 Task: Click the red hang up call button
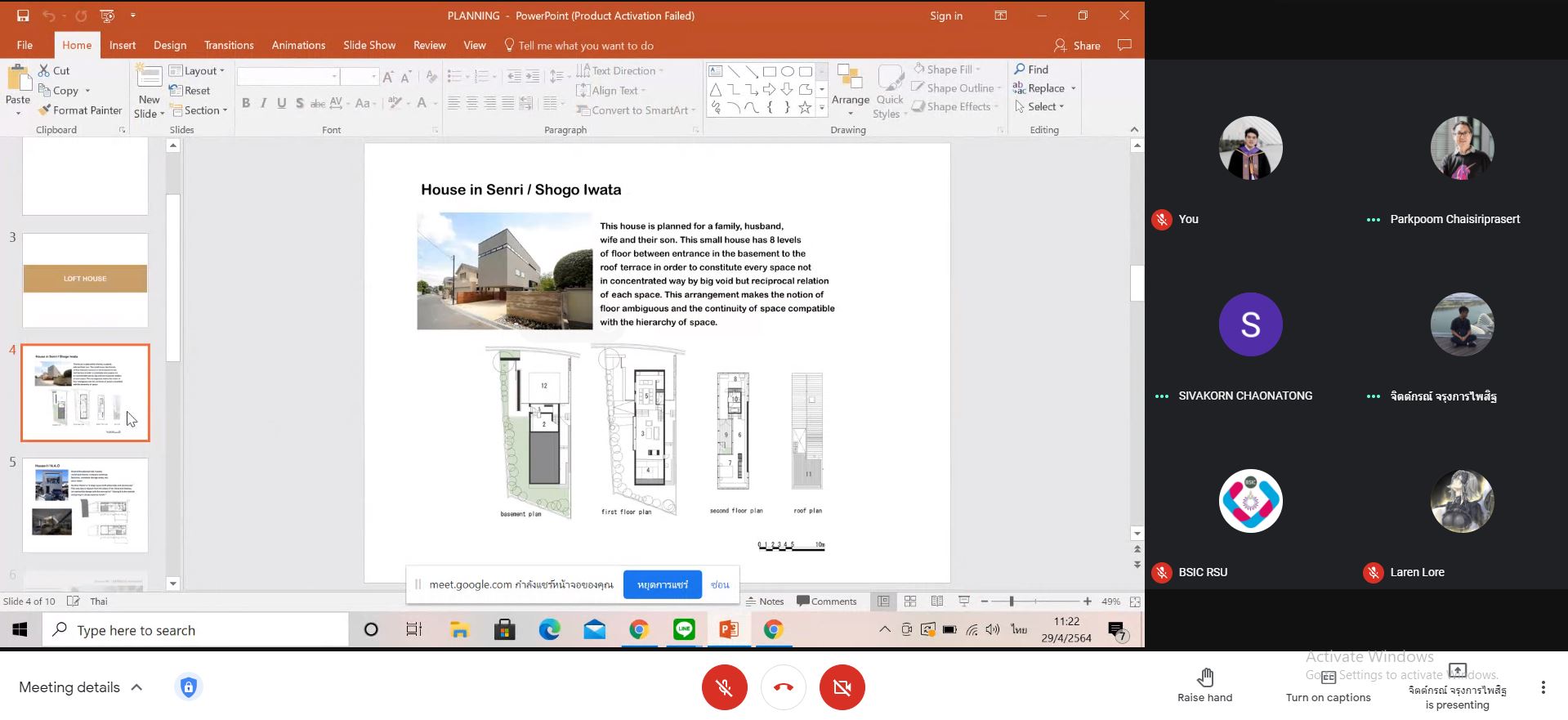point(784,687)
